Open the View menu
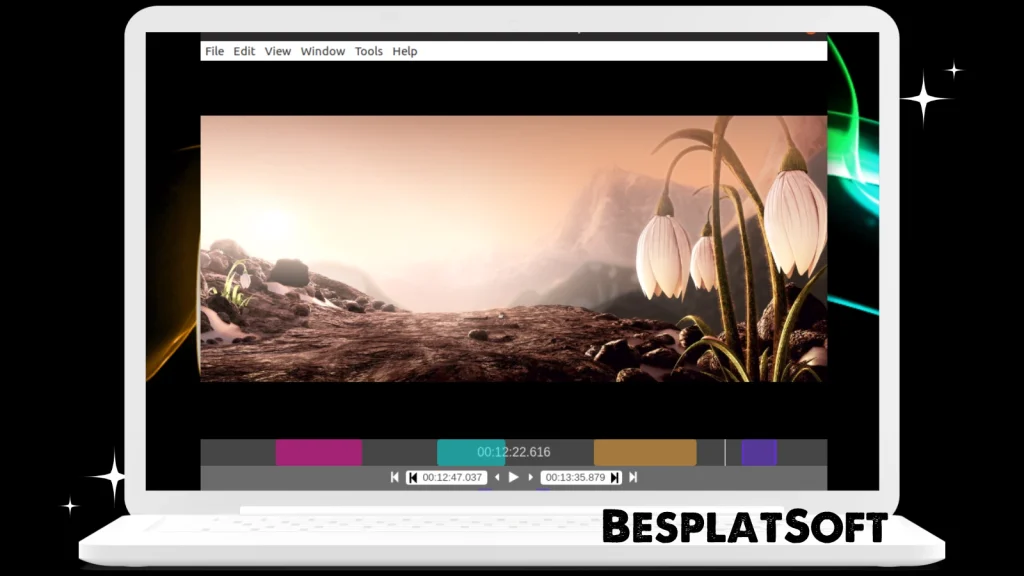The height and width of the screenshot is (576, 1024). tap(278, 51)
